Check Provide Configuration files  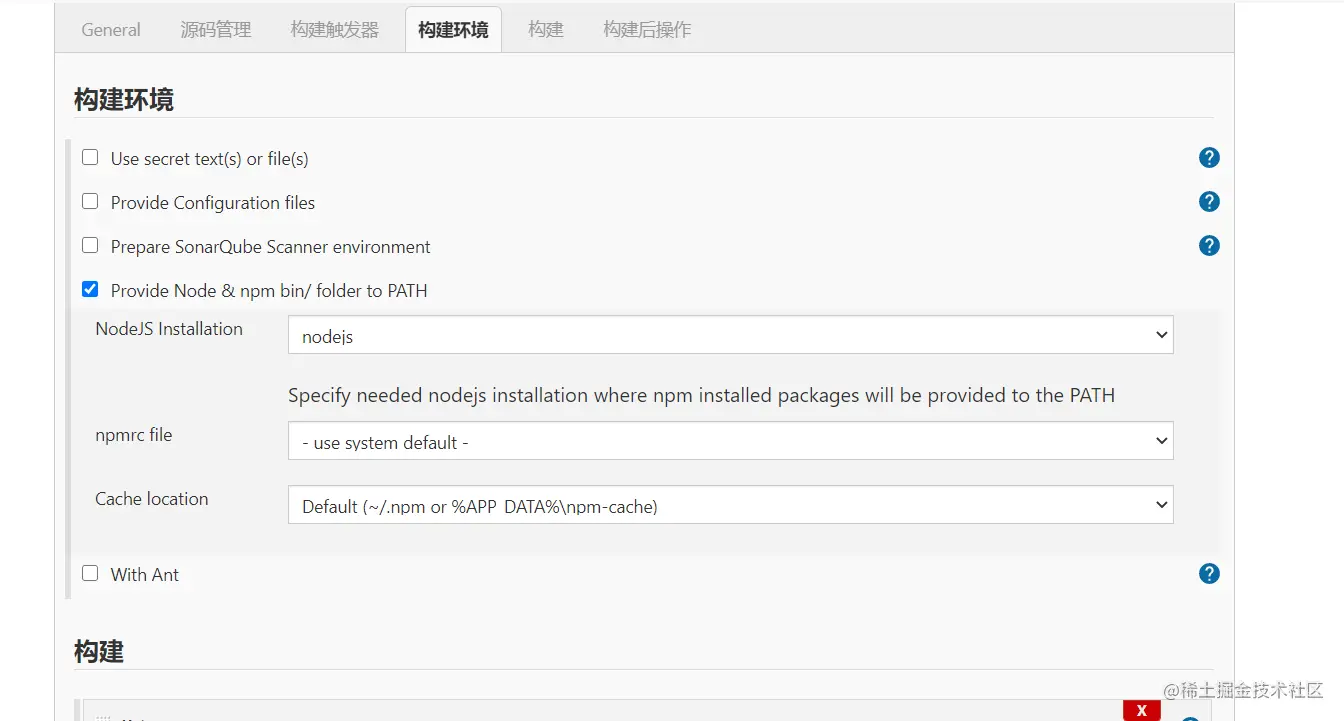[x=90, y=202]
